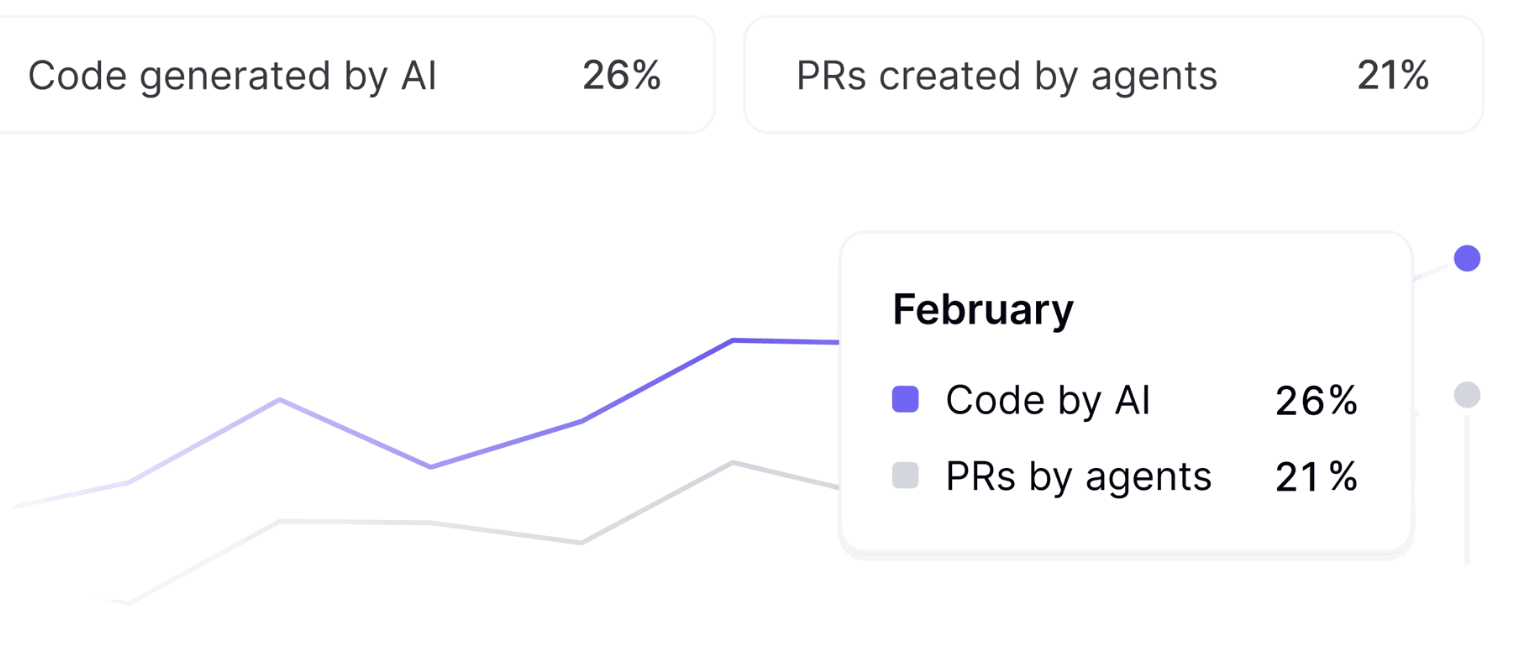Click the 21% value in the top card
Viewport: 1531px width, 656px height.
click(x=1393, y=76)
